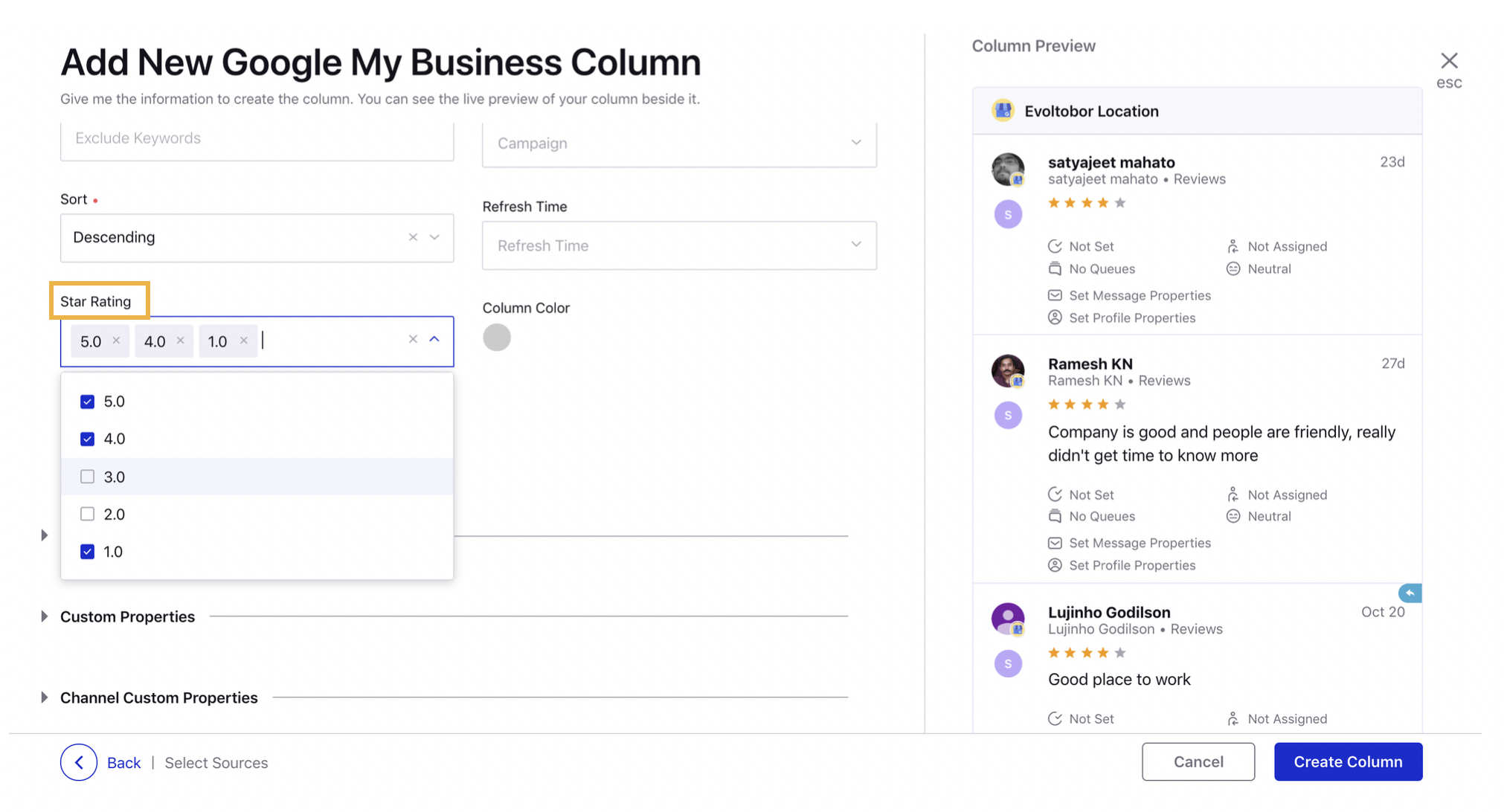Click Not Set icon in Lujinho's review
The height and width of the screenshot is (812, 1504).
(x=1055, y=718)
